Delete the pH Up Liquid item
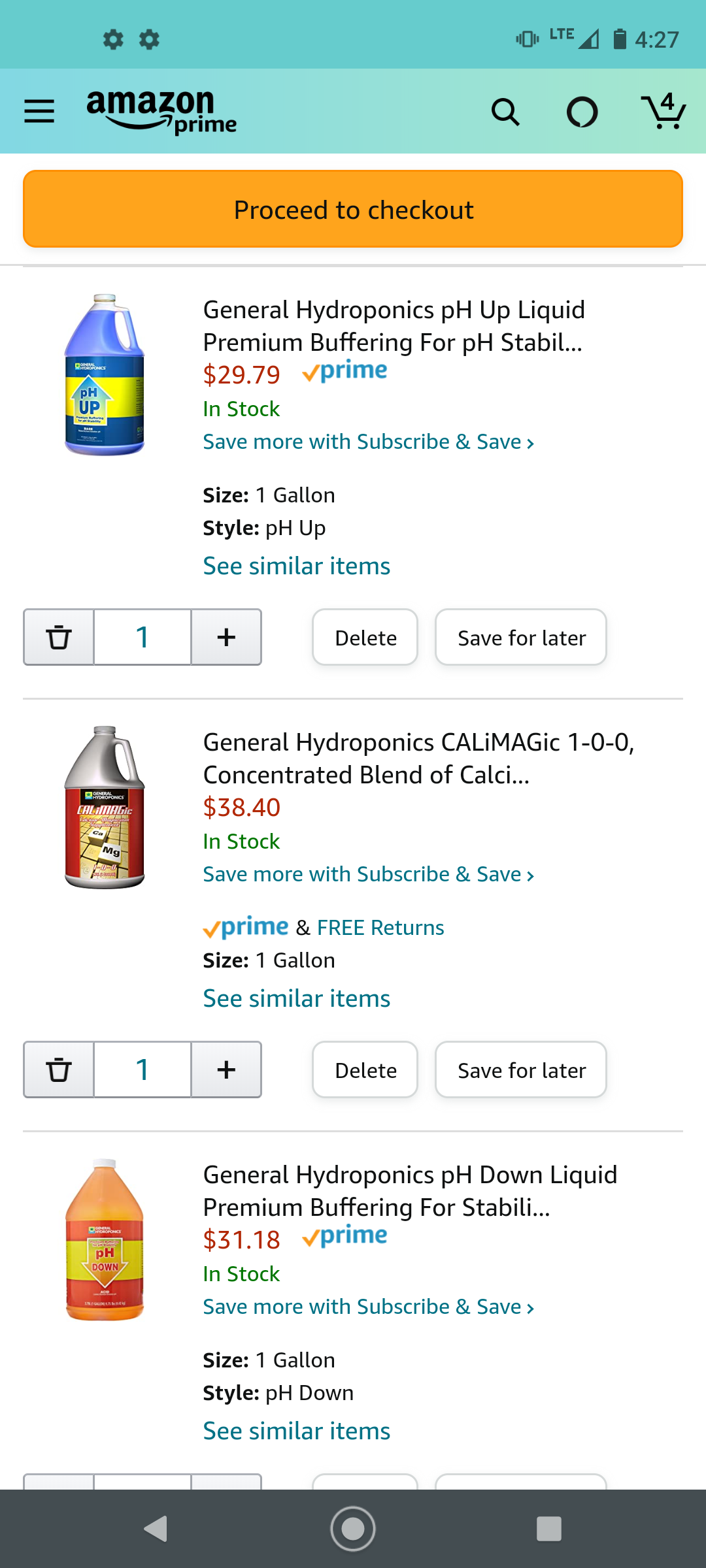The height and width of the screenshot is (1568, 706). click(x=365, y=638)
